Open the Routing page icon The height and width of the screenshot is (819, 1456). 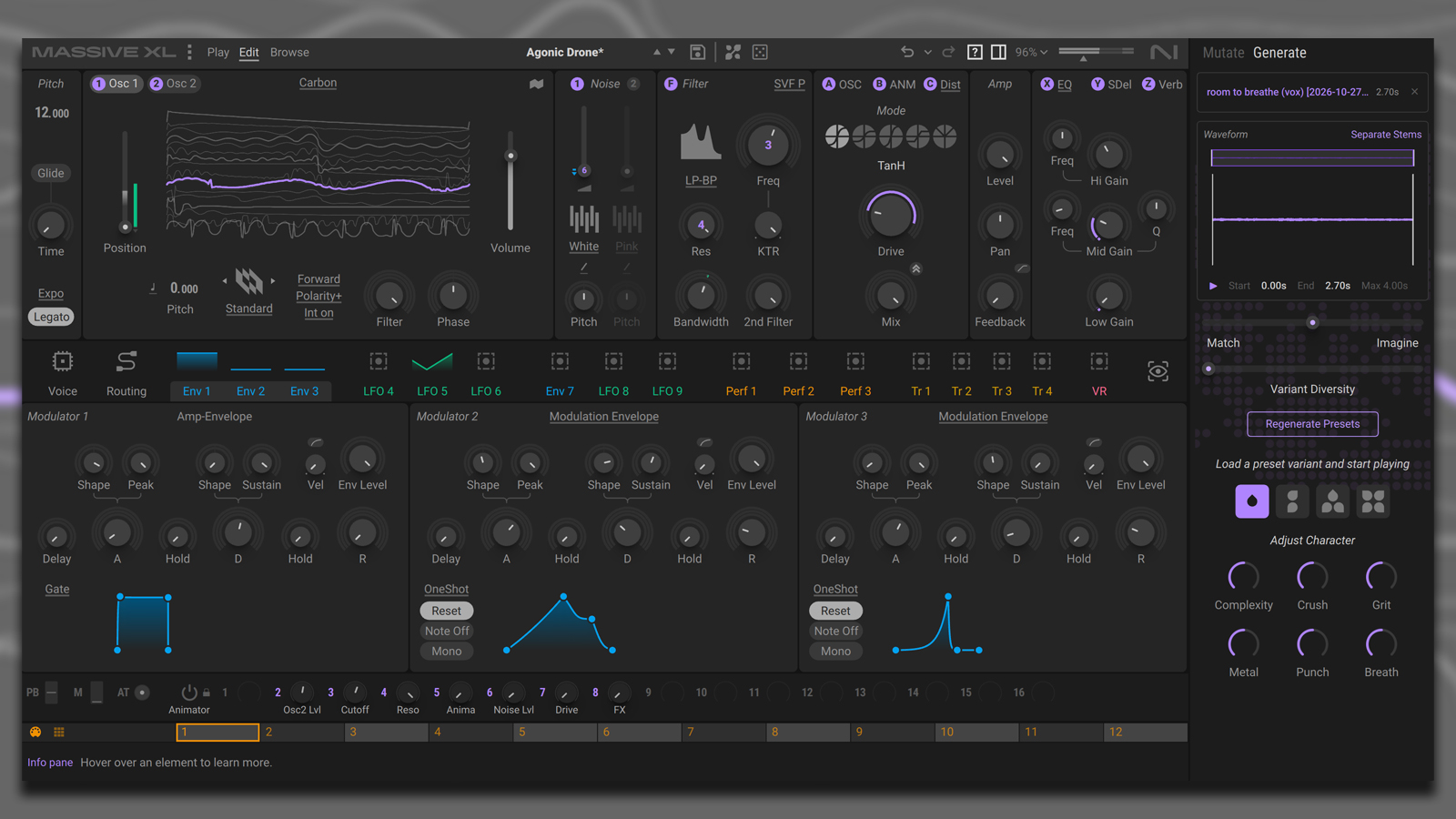(126, 362)
